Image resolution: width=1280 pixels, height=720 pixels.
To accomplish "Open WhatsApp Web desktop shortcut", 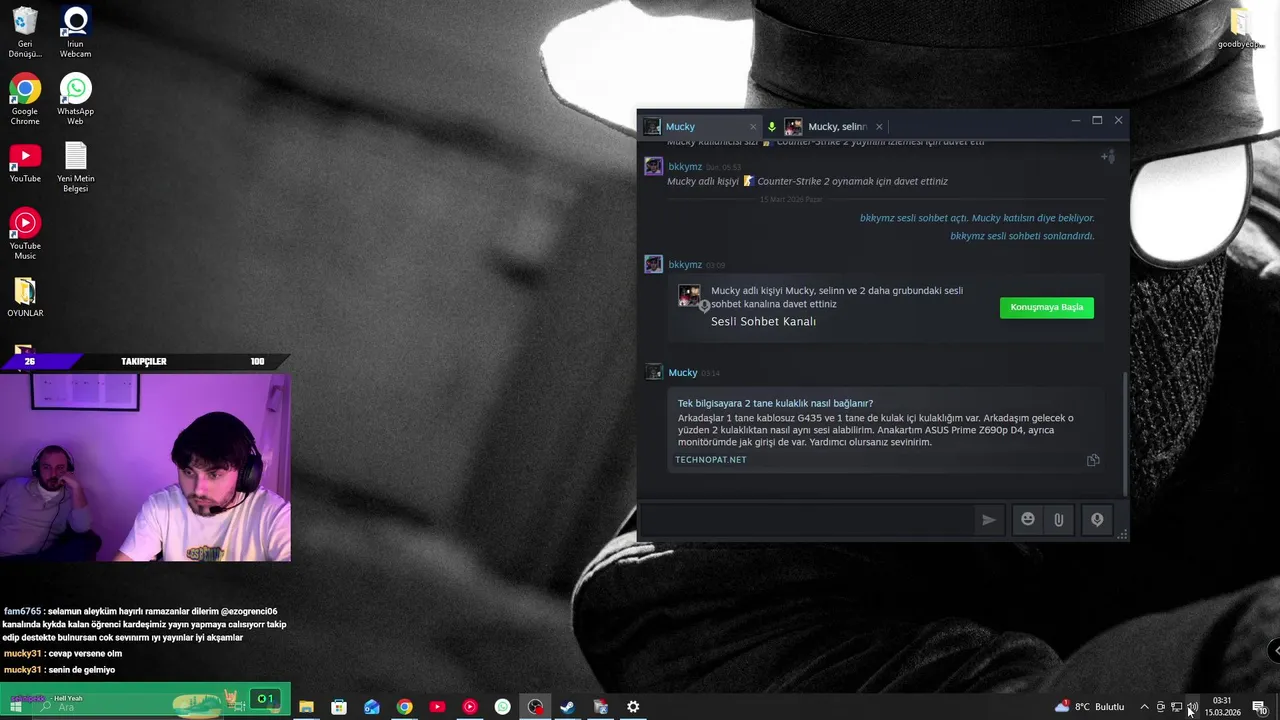I will 75,99.
